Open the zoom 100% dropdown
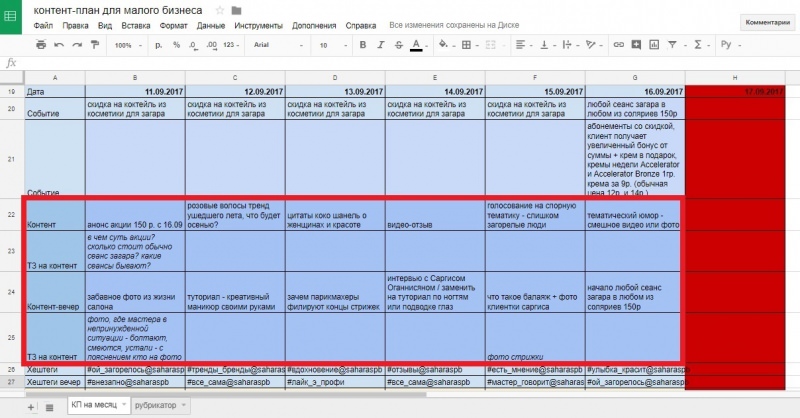The height and width of the screenshot is (418, 800). (x=126, y=45)
